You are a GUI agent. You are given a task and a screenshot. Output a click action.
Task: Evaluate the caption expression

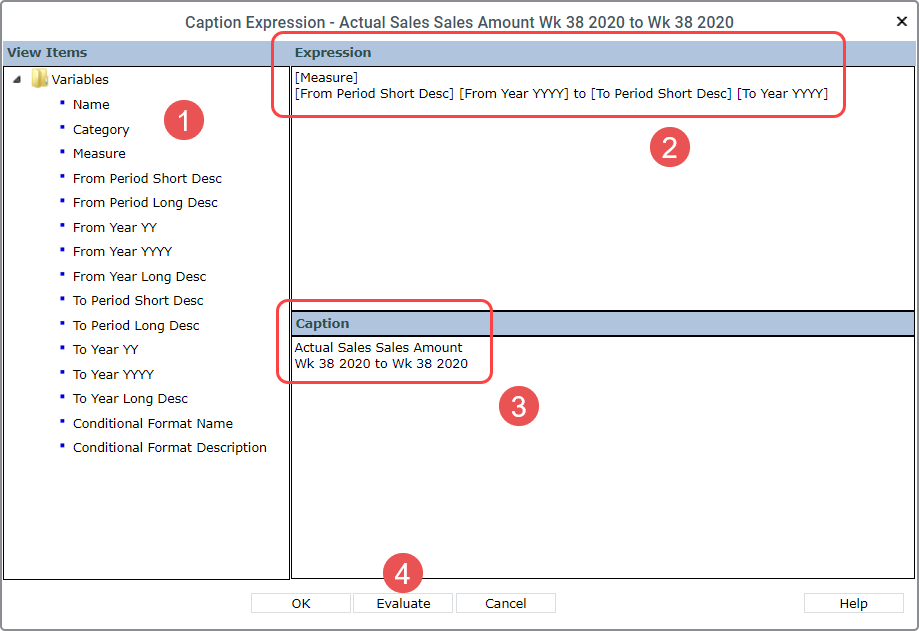(x=403, y=603)
